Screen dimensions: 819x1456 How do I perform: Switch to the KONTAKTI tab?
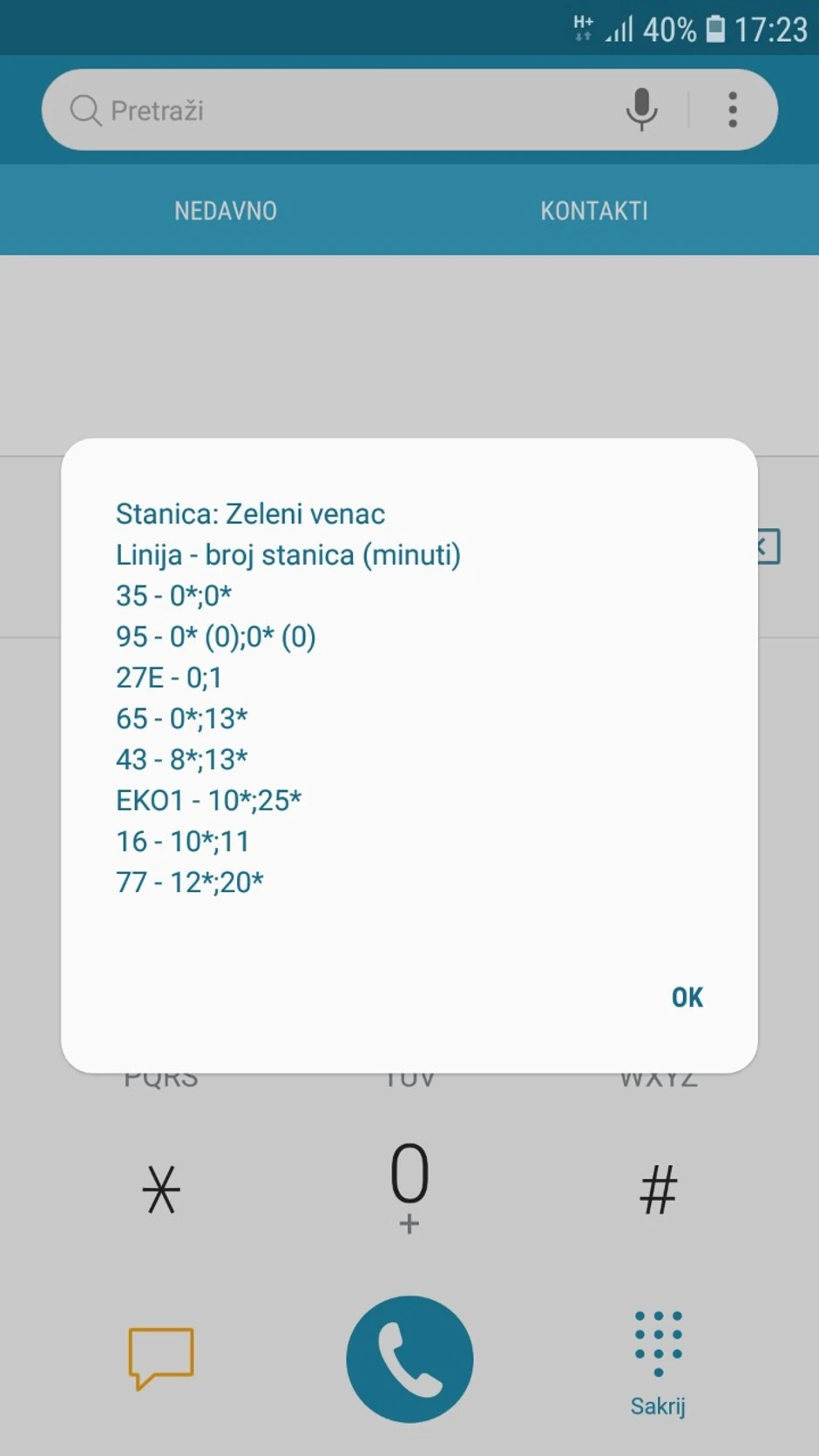[x=594, y=211]
